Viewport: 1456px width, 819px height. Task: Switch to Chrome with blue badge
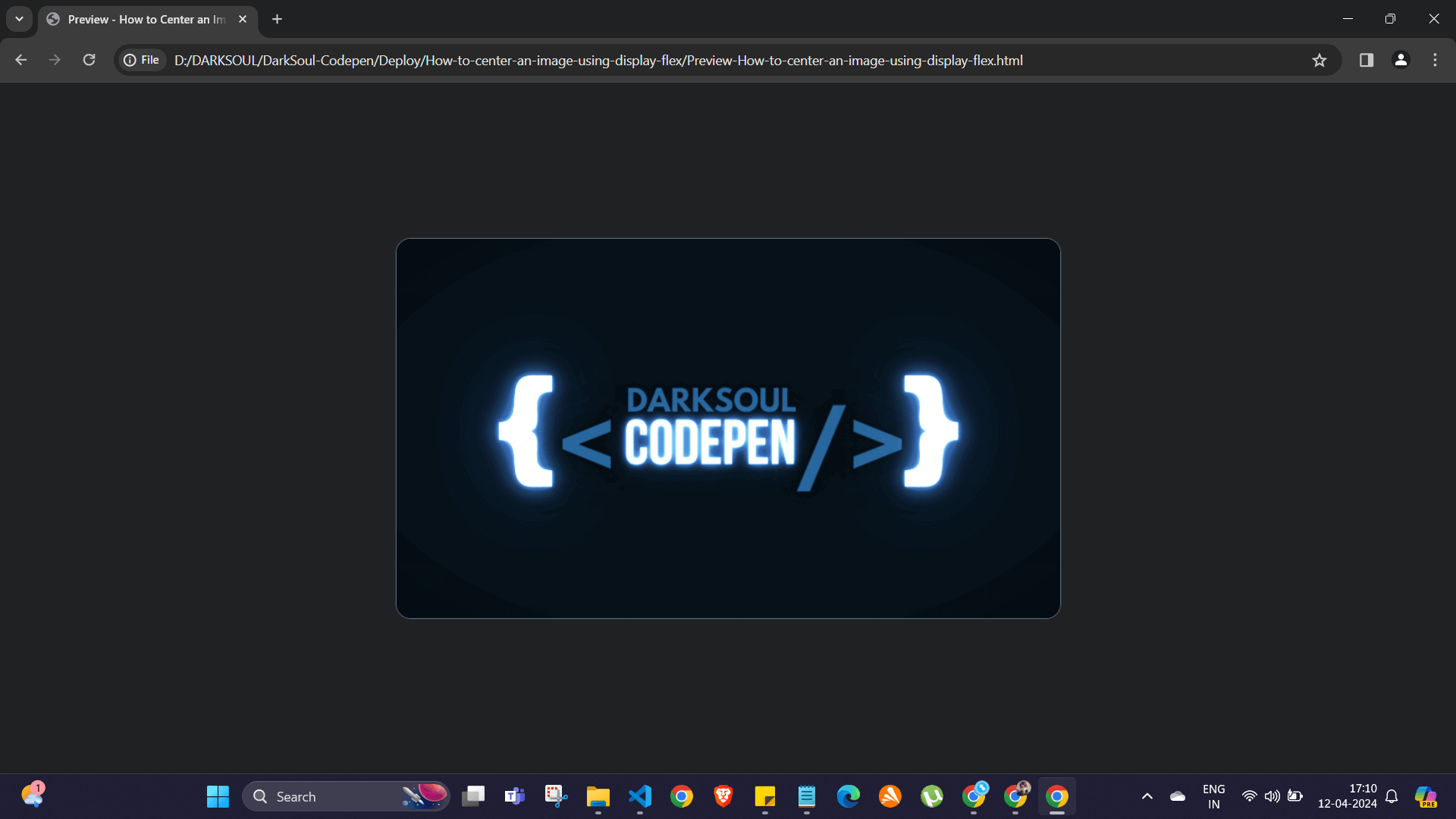coord(974,796)
